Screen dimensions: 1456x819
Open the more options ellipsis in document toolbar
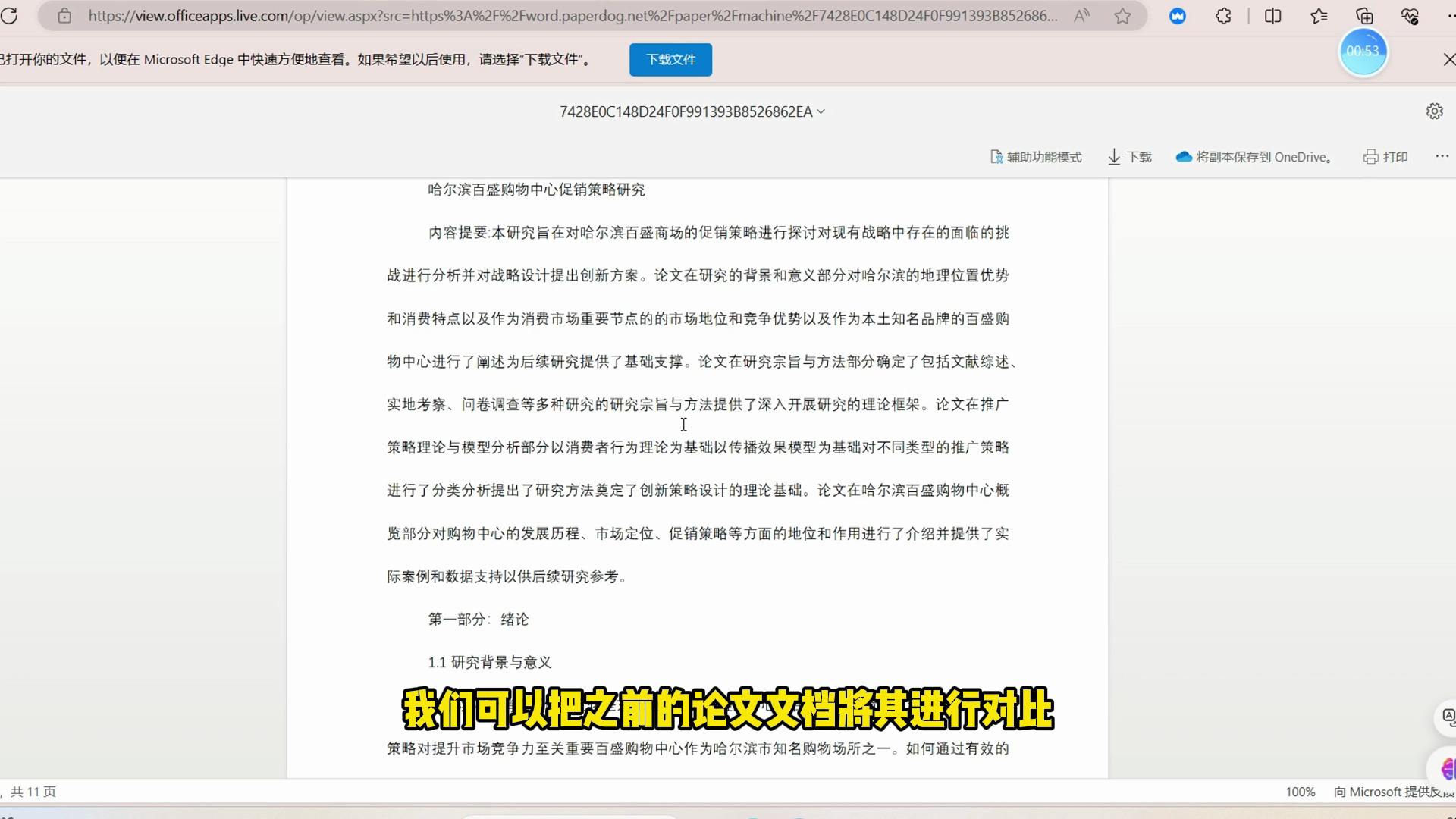[x=1442, y=156]
